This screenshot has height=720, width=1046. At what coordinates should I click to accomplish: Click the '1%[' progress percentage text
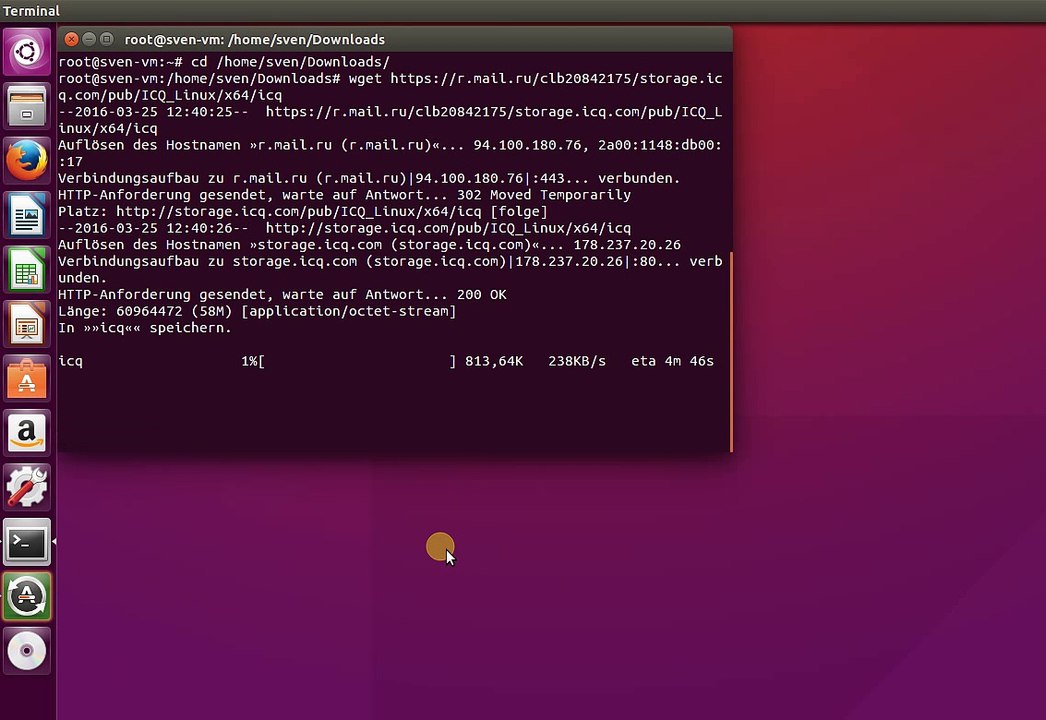click(253, 361)
